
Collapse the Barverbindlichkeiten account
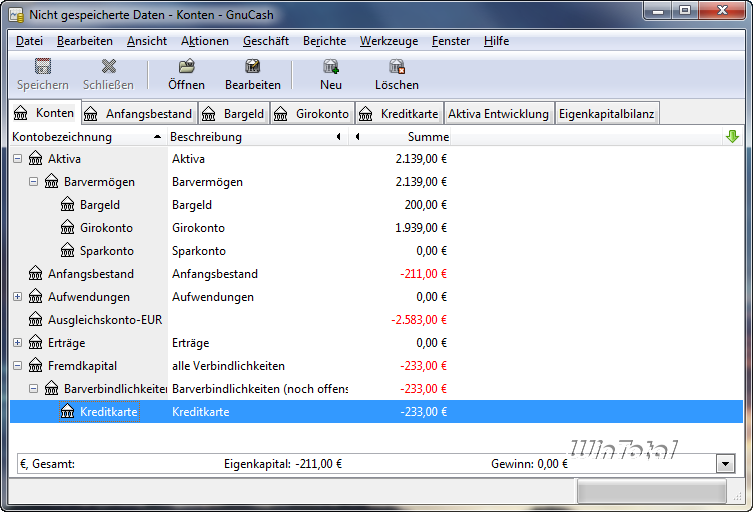pyautogui.click(x=33, y=389)
